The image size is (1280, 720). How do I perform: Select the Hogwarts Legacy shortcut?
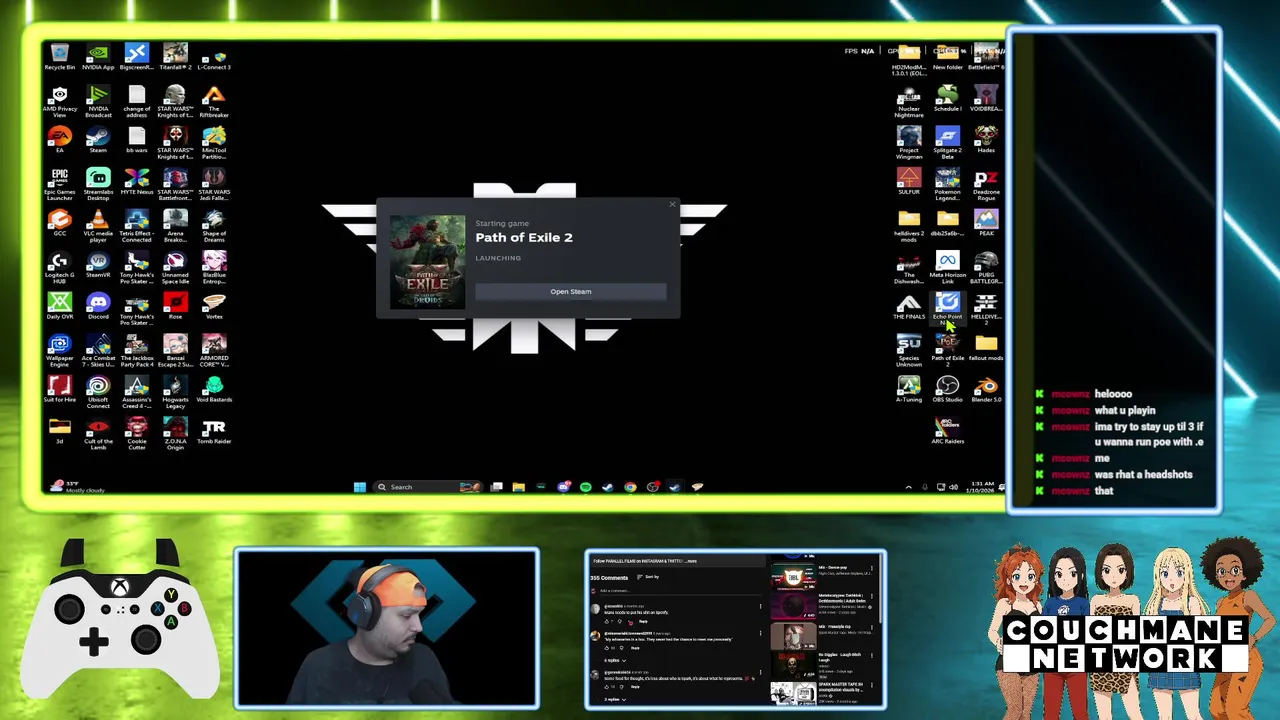coord(175,392)
